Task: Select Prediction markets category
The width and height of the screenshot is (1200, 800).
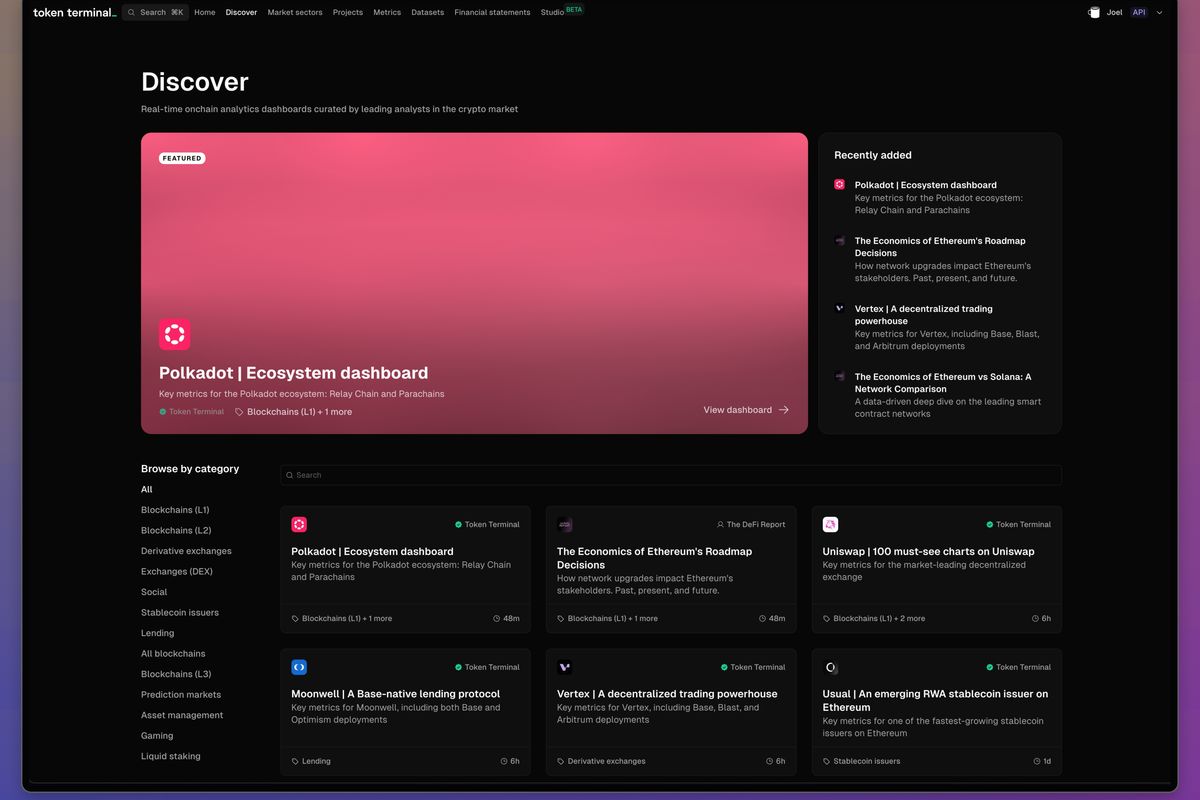Action: pos(181,695)
